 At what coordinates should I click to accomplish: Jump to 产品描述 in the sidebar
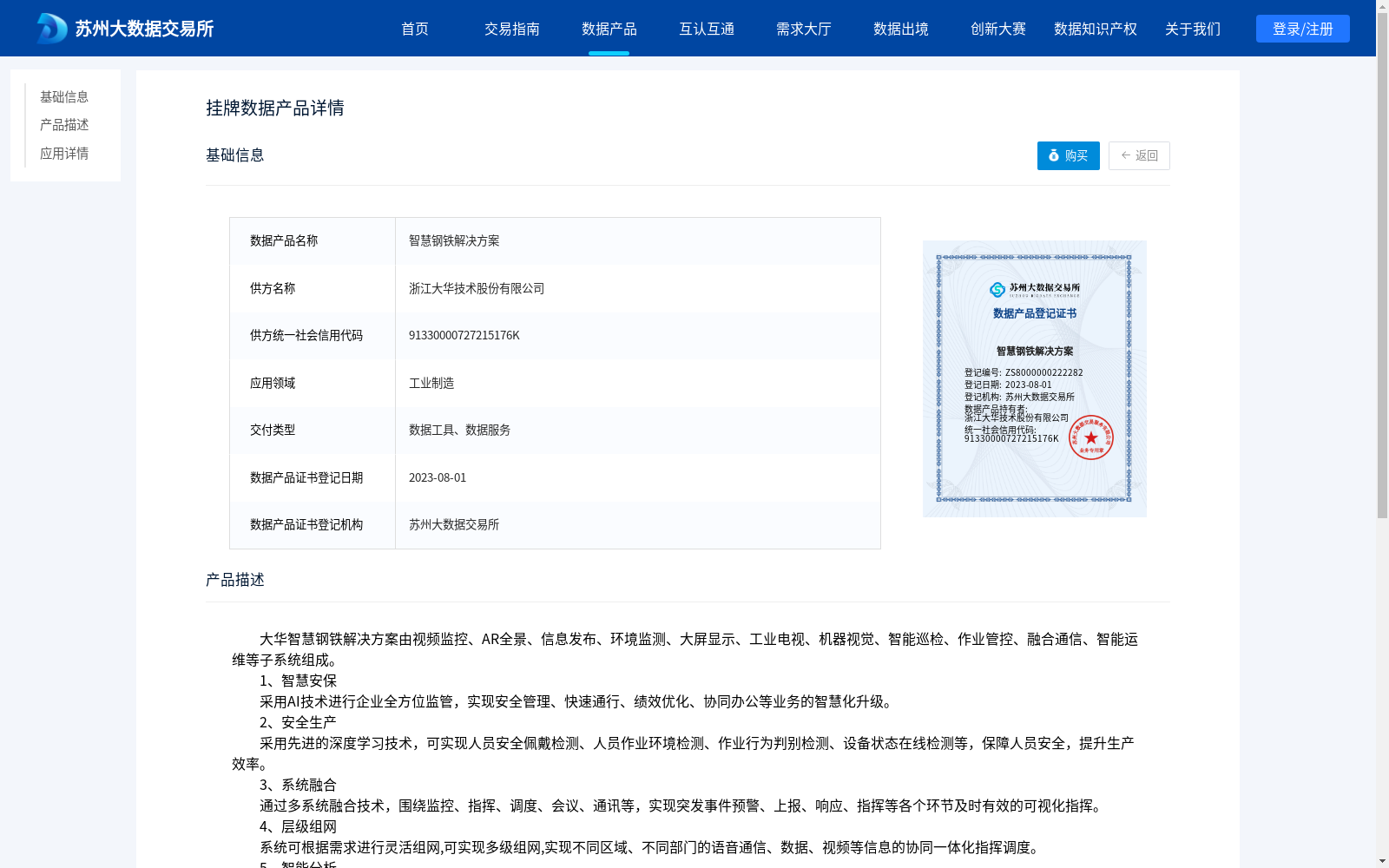[64, 125]
